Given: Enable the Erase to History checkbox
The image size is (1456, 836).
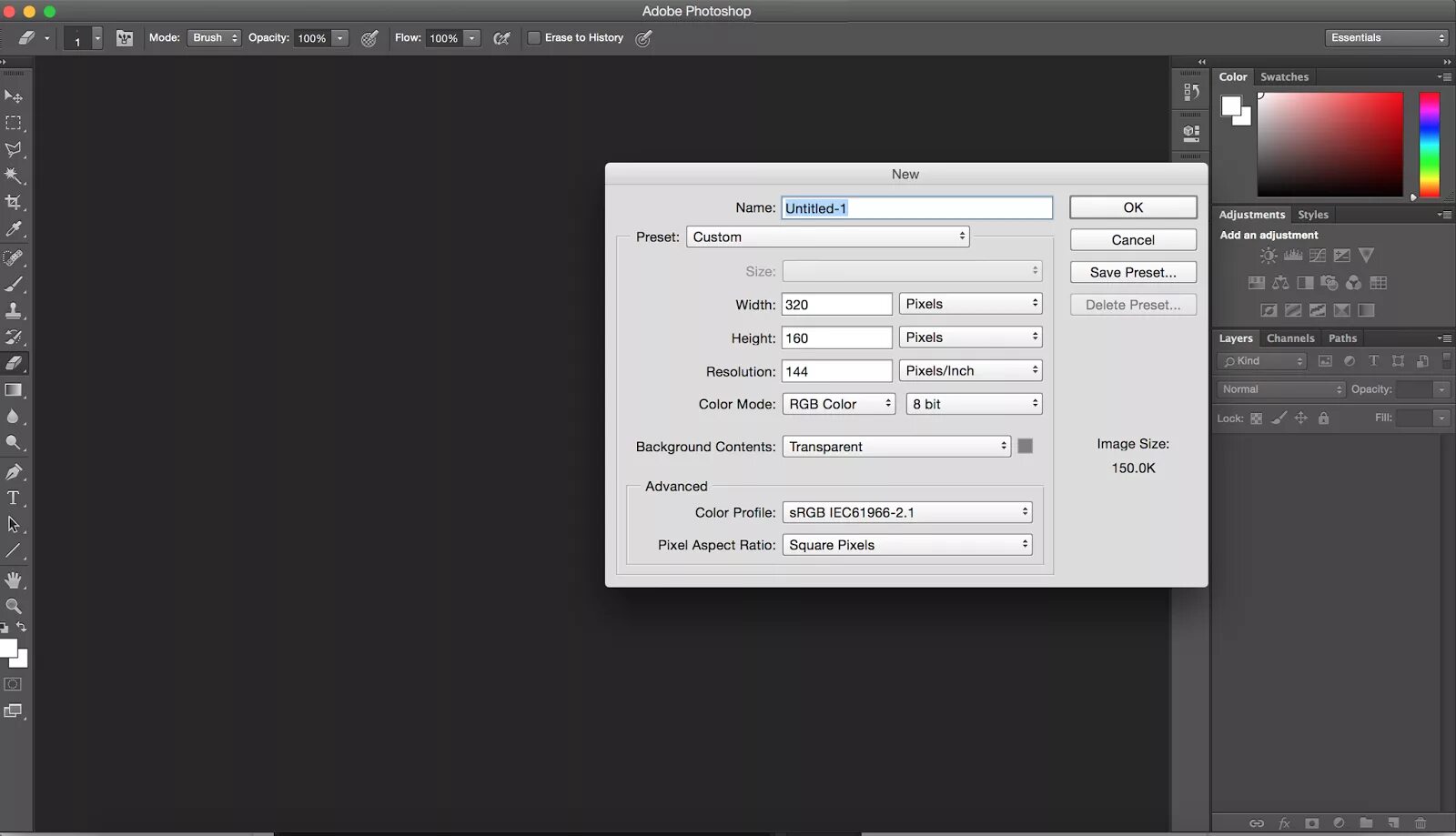Looking at the screenshot, I should click(x=534, y=38).
